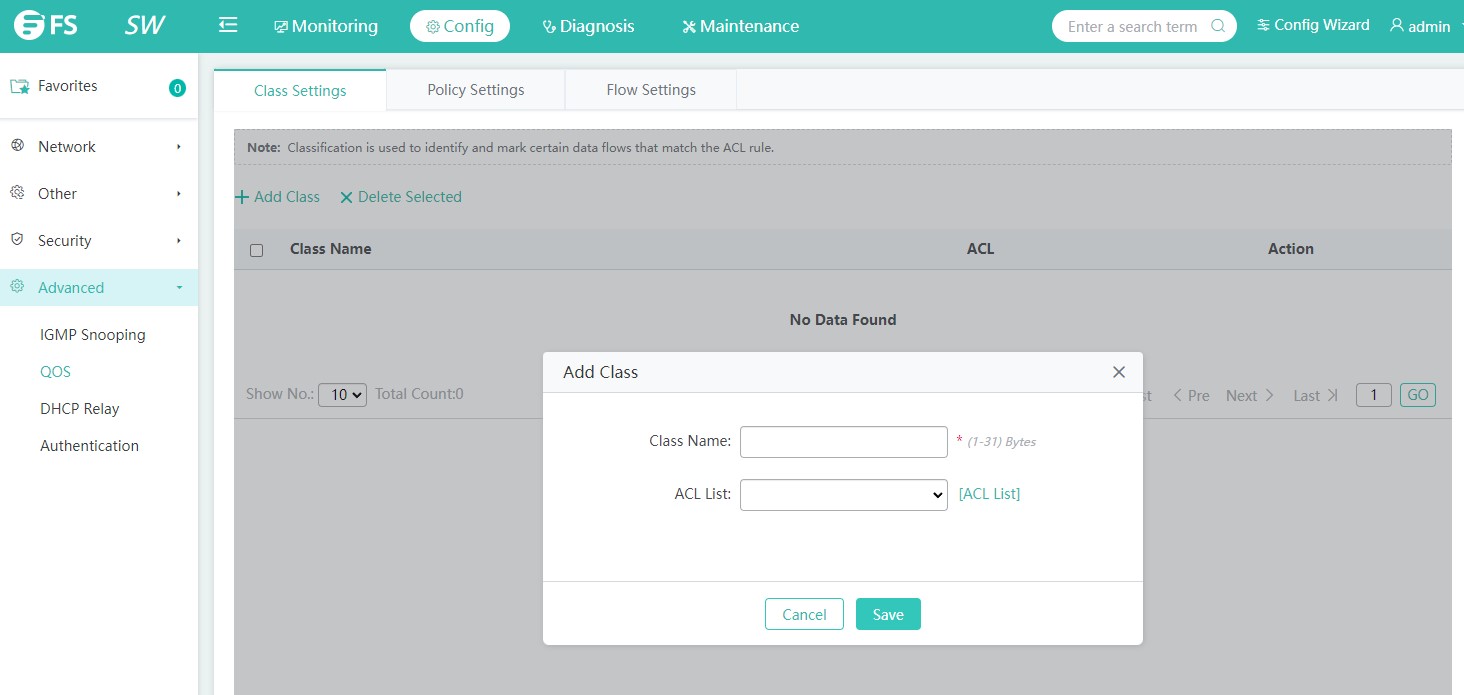Click the Config Wizard sliders icon
Screen dimensions: 1464x695
(1264, 25)
